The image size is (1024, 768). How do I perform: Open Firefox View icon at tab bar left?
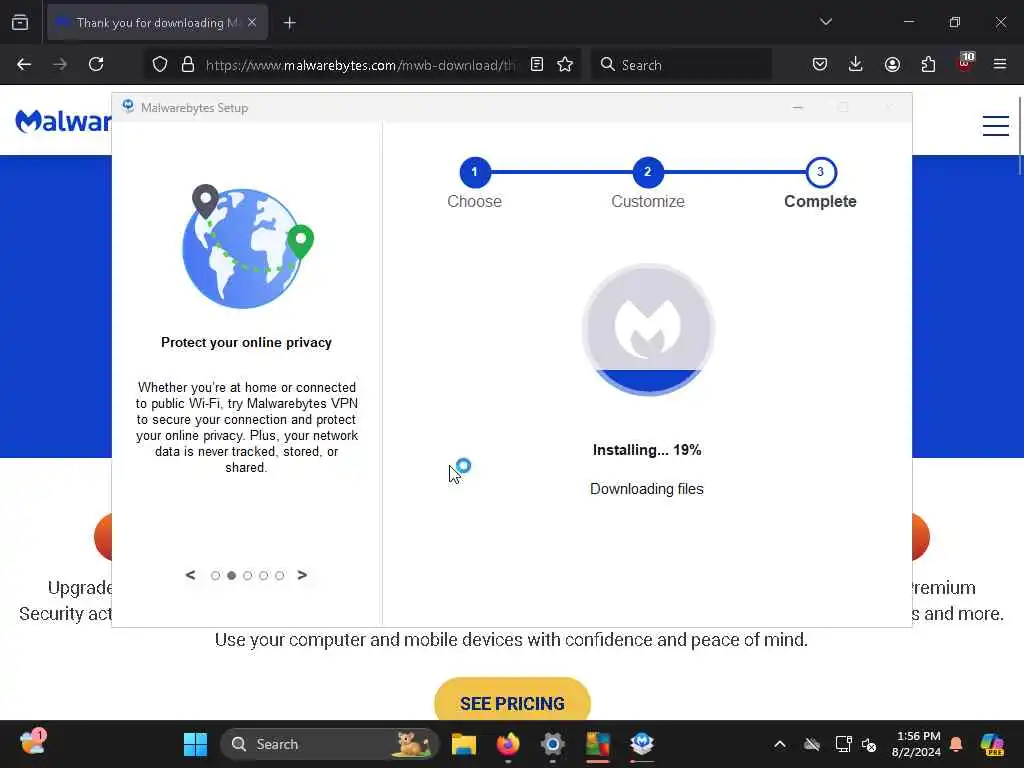click(x=20, y=23)
